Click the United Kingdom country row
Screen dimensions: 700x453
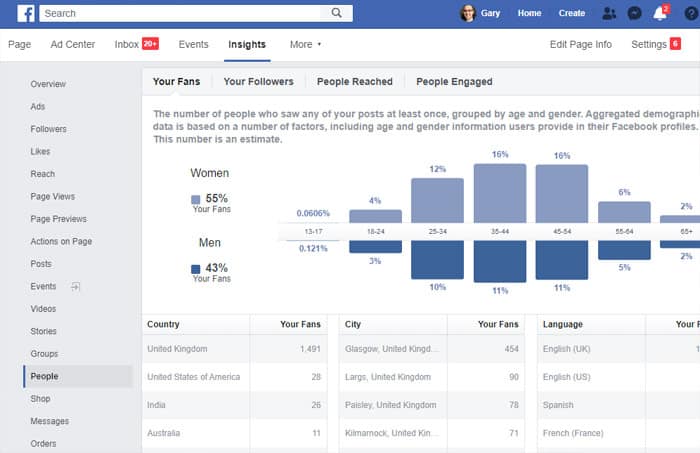pyautogui.click(x=235, y=349)
